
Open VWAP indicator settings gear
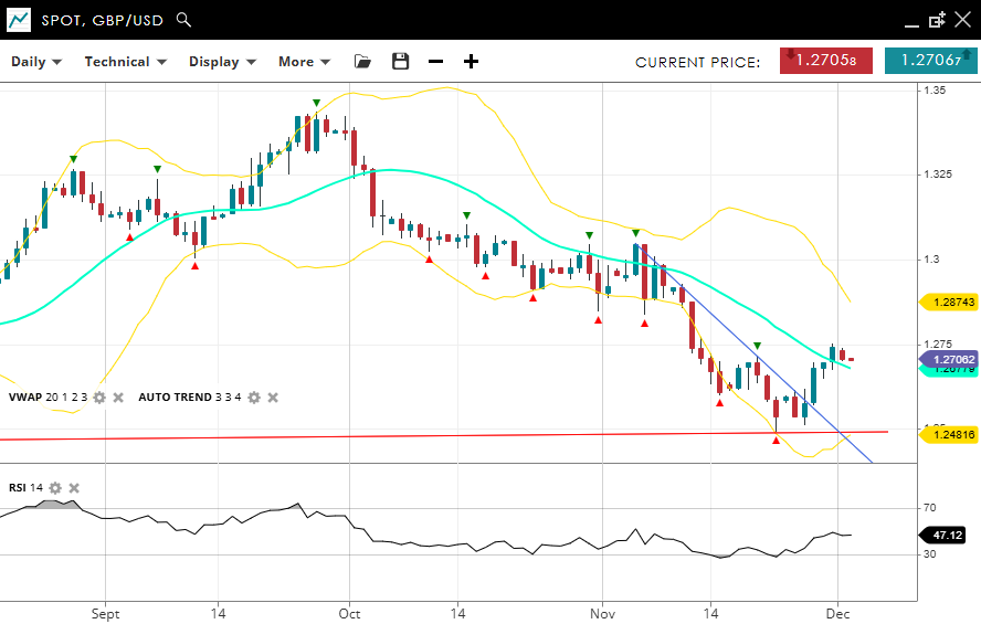tap(99, 397)
